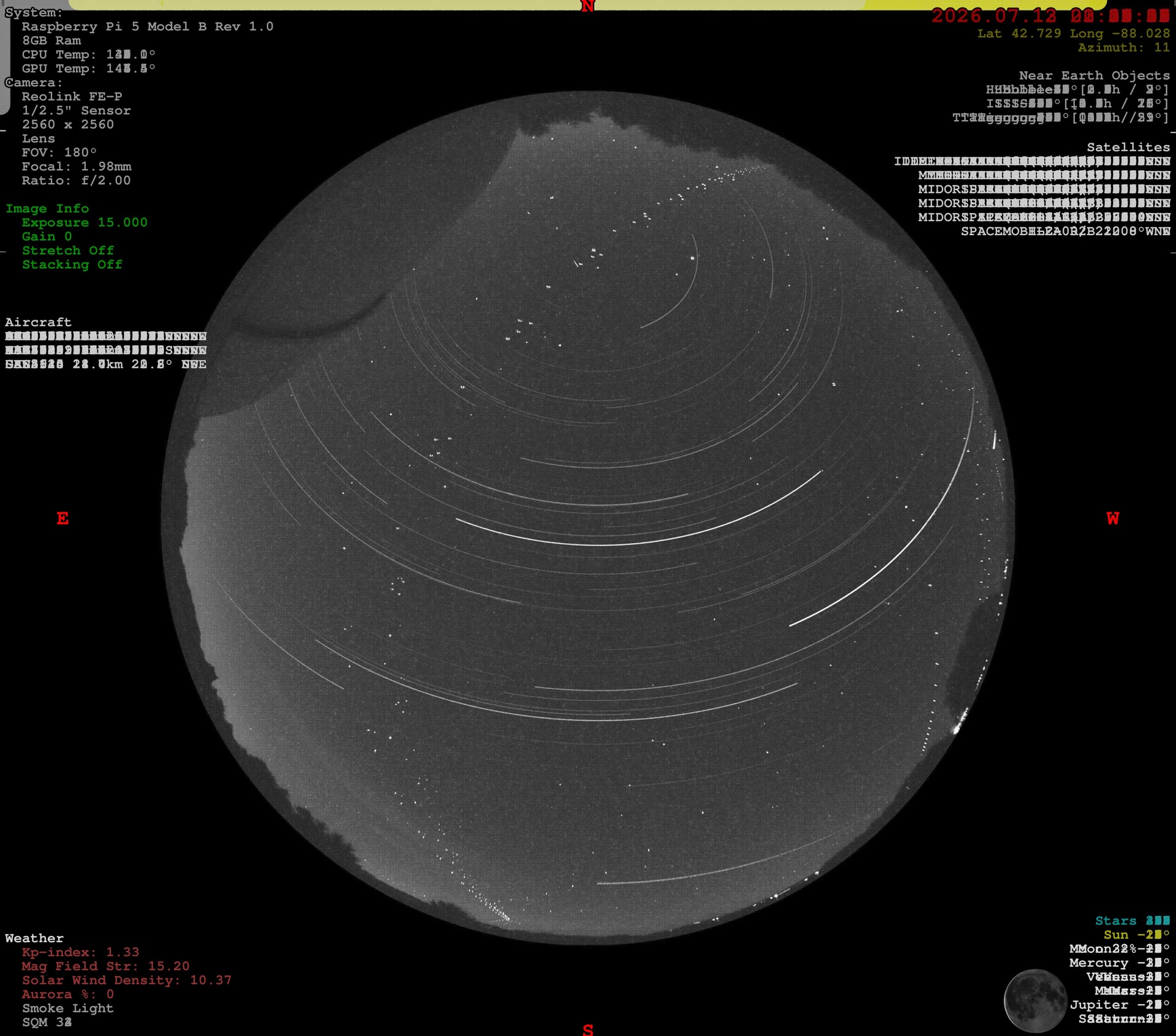This screenshot has width=1176, height=1036.
Task: Toggle the Stacking Off setting
Action: click(x=72, y=265)
